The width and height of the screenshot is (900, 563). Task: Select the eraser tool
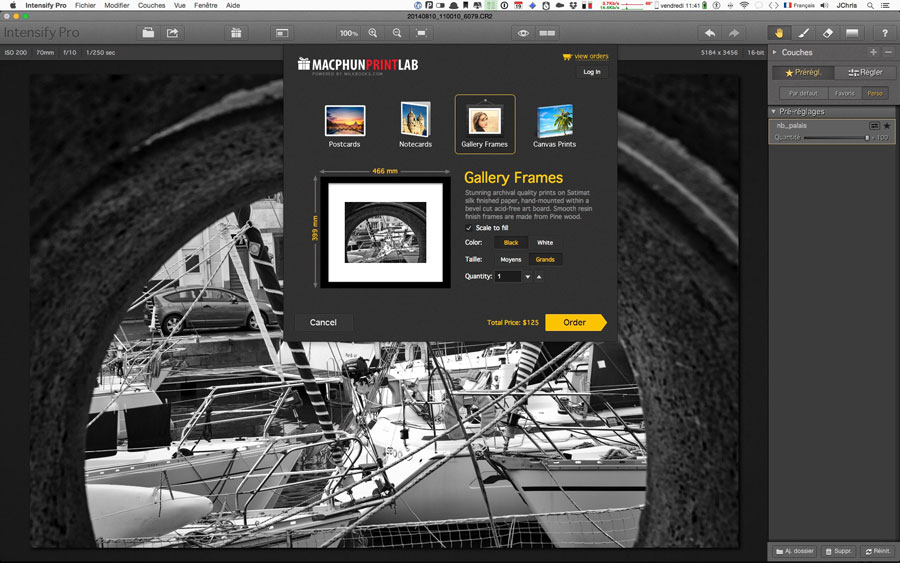click(828, 33)
